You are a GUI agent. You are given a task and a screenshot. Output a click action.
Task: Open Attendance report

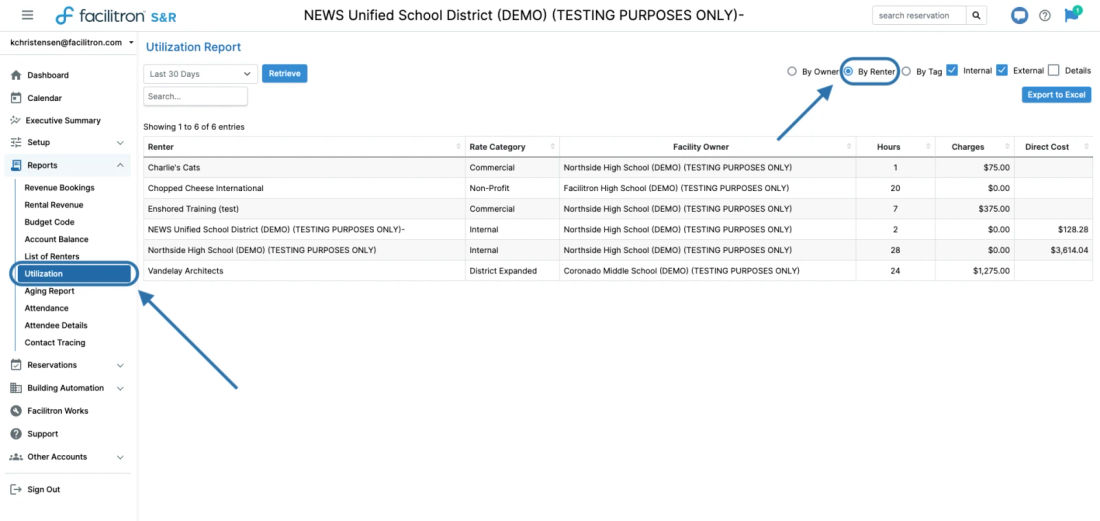(46, 308)
